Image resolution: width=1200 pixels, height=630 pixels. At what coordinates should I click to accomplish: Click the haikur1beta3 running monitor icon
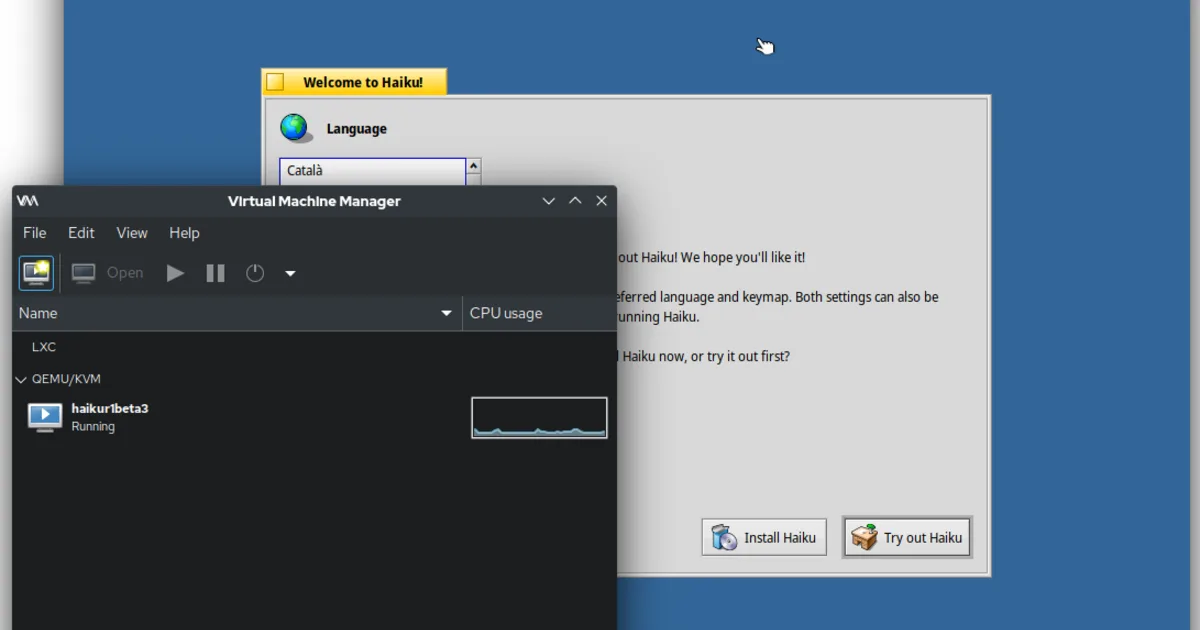[x=45, y=417]
